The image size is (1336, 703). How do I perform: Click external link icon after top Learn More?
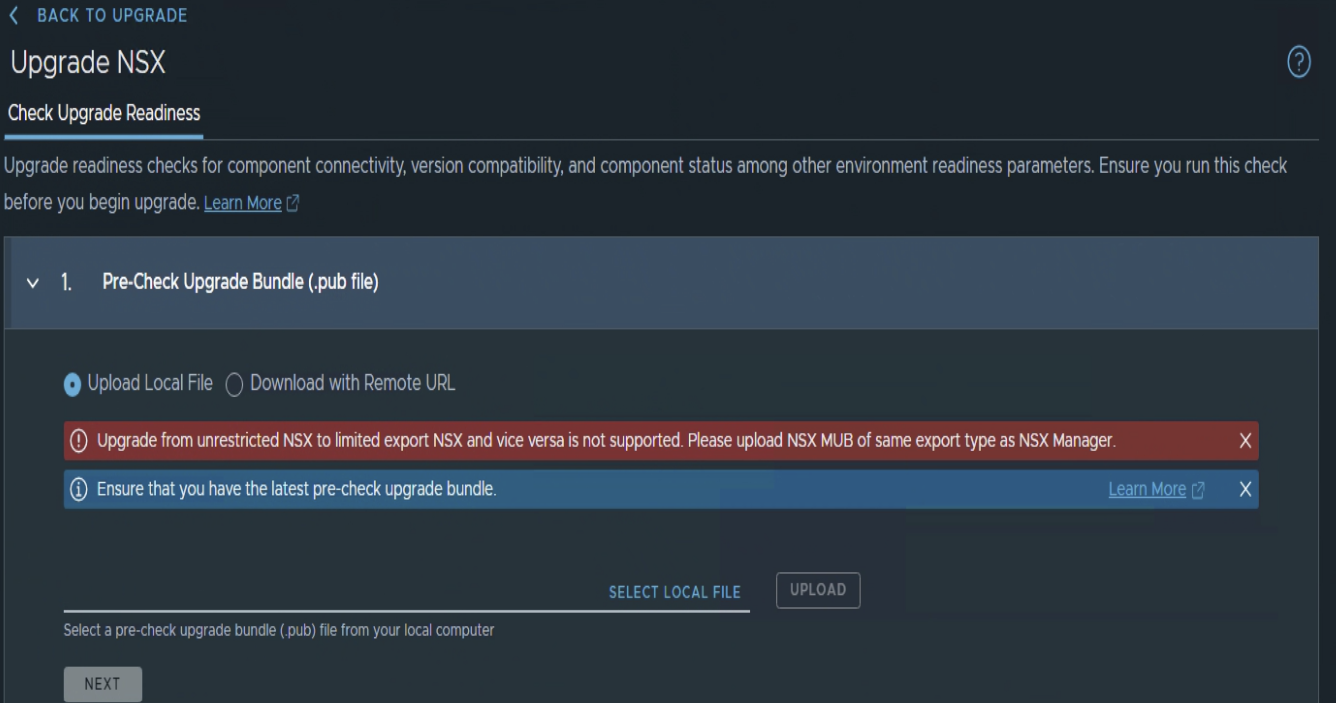(x=293, y=203)
